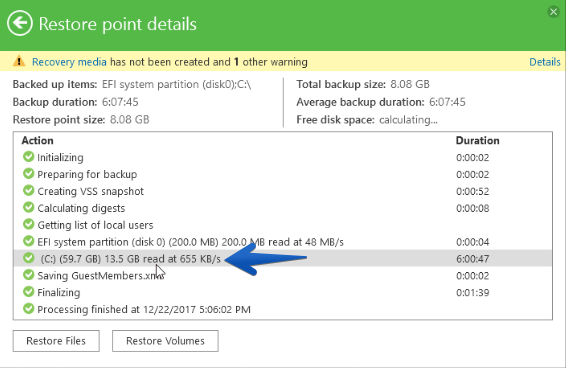Image resolution: width=566 pixels, height=368 pixels.
Task: Click the Action column header
Action: click(x=38, y=140)
